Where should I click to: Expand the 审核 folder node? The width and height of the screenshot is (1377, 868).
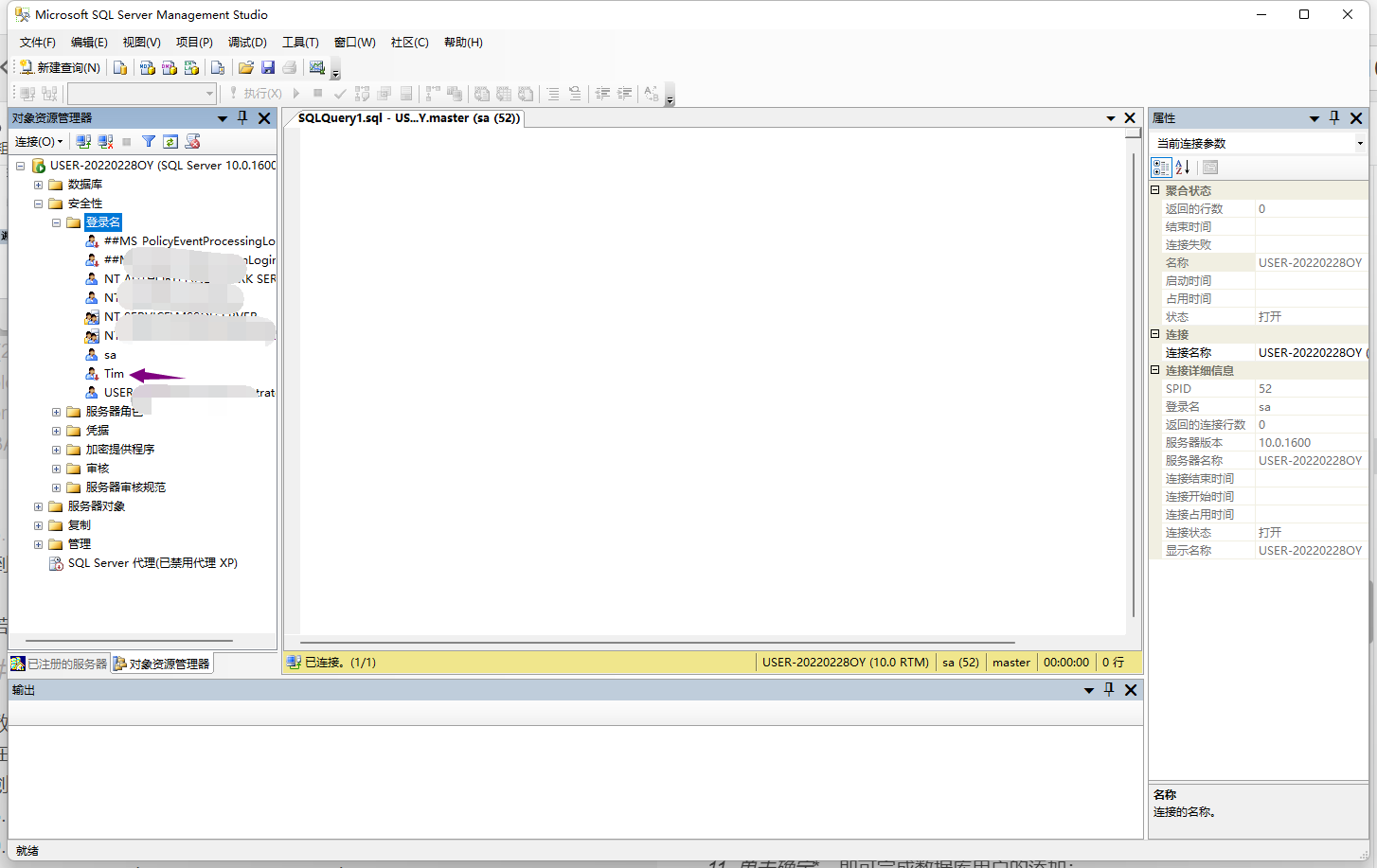point(56,469)
